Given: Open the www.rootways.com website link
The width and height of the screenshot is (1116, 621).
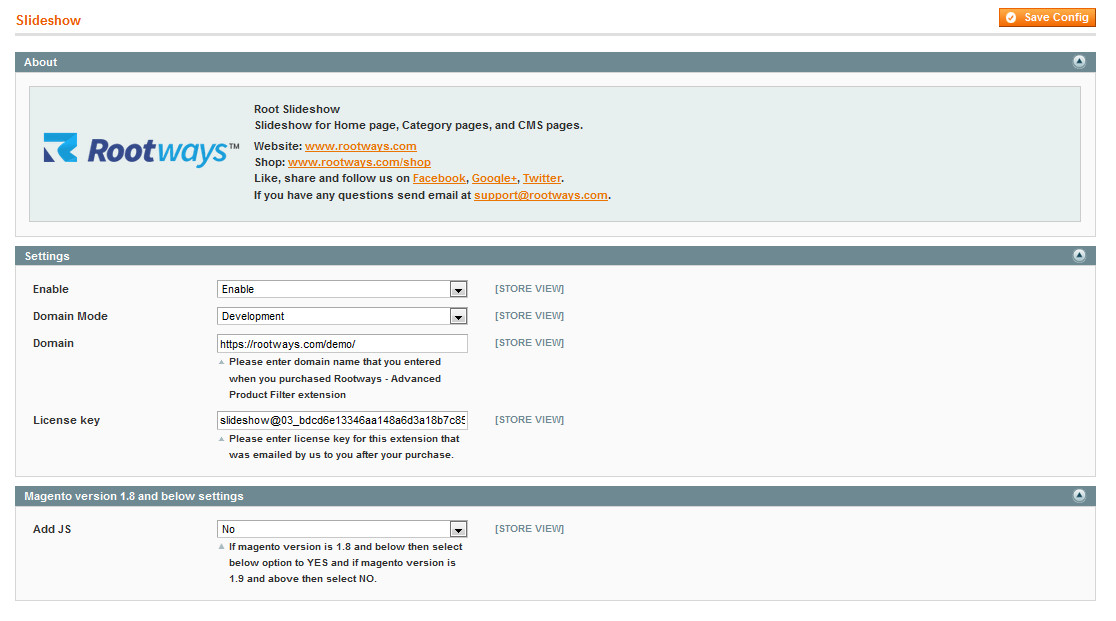Looking at the screenshot, I should (361, 145).
